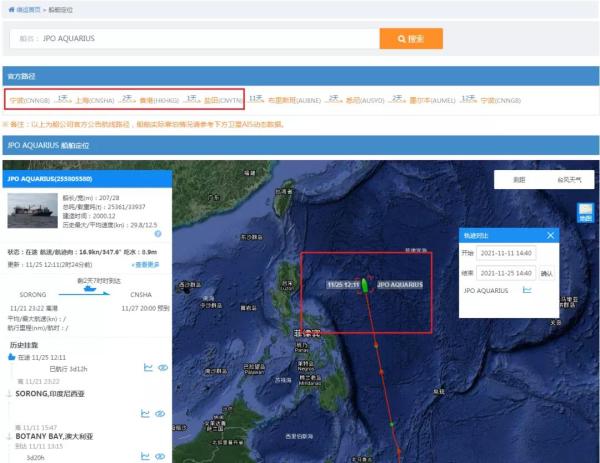Confirm the track date range

point(546,274)
